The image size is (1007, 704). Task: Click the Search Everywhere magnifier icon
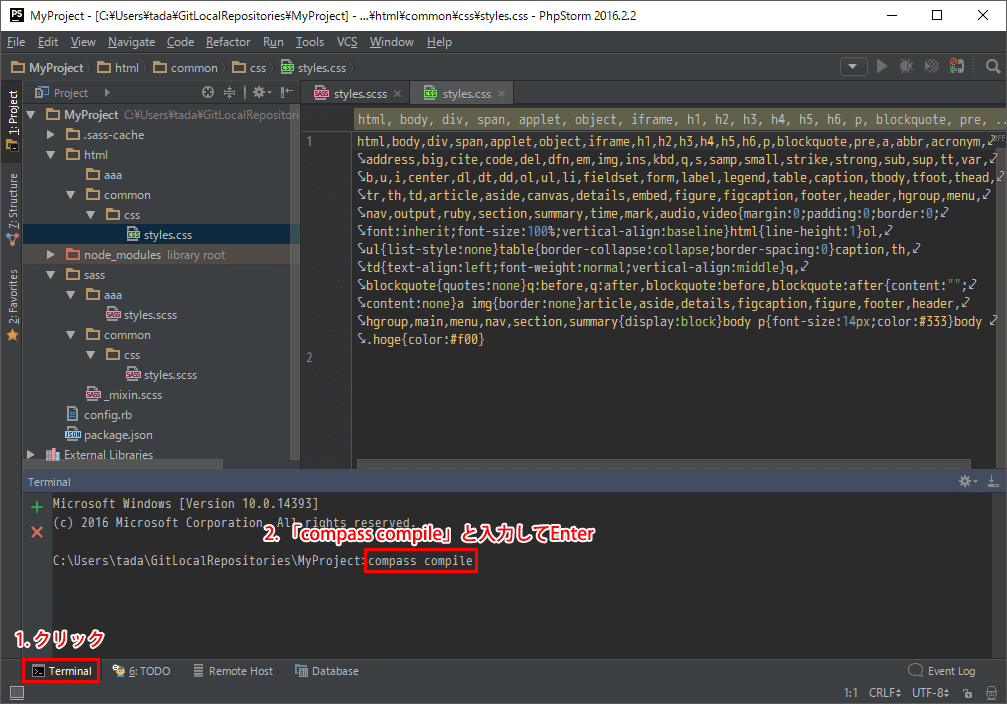pos(992,67)
